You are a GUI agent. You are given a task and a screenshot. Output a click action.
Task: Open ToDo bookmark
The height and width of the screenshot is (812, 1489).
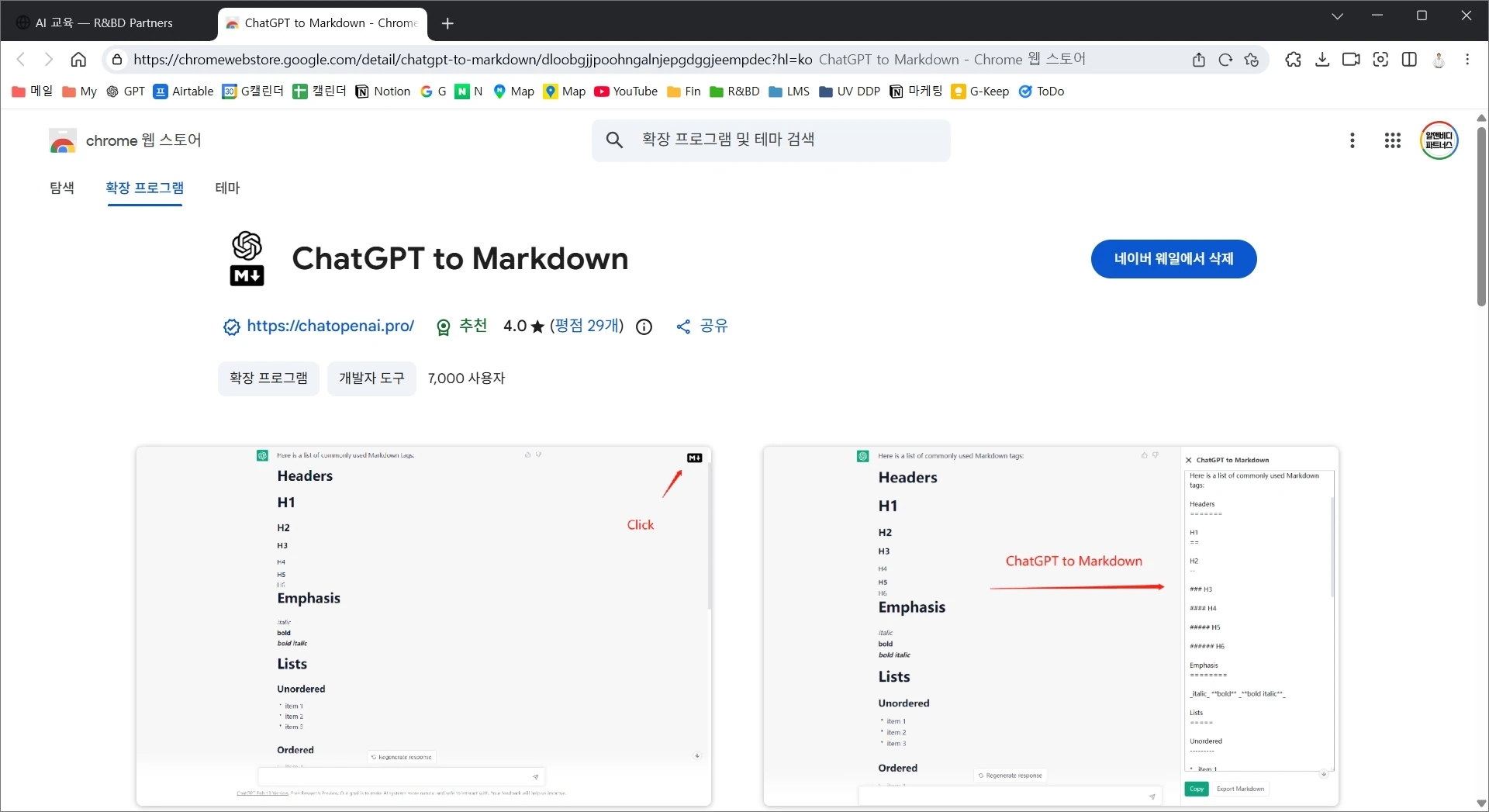point(1042,92)
